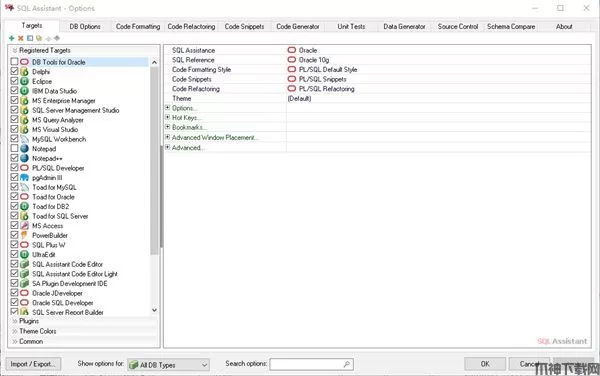This screenshot has width=600, height=376.
Task: Open the Code Snippets tab
Action: pyautogui.click(x=245, y=26)
